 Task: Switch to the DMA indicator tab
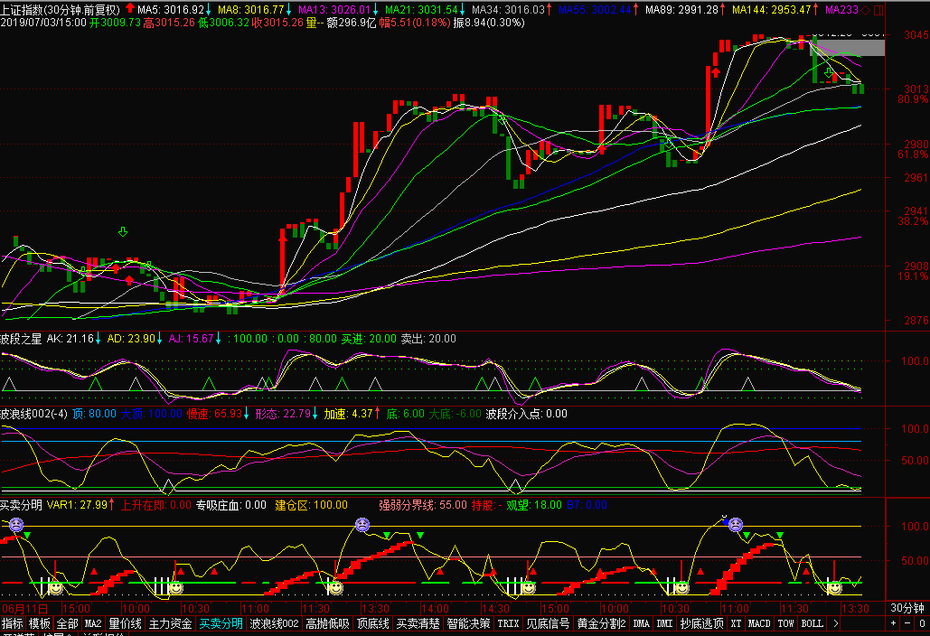coord(641,624)
